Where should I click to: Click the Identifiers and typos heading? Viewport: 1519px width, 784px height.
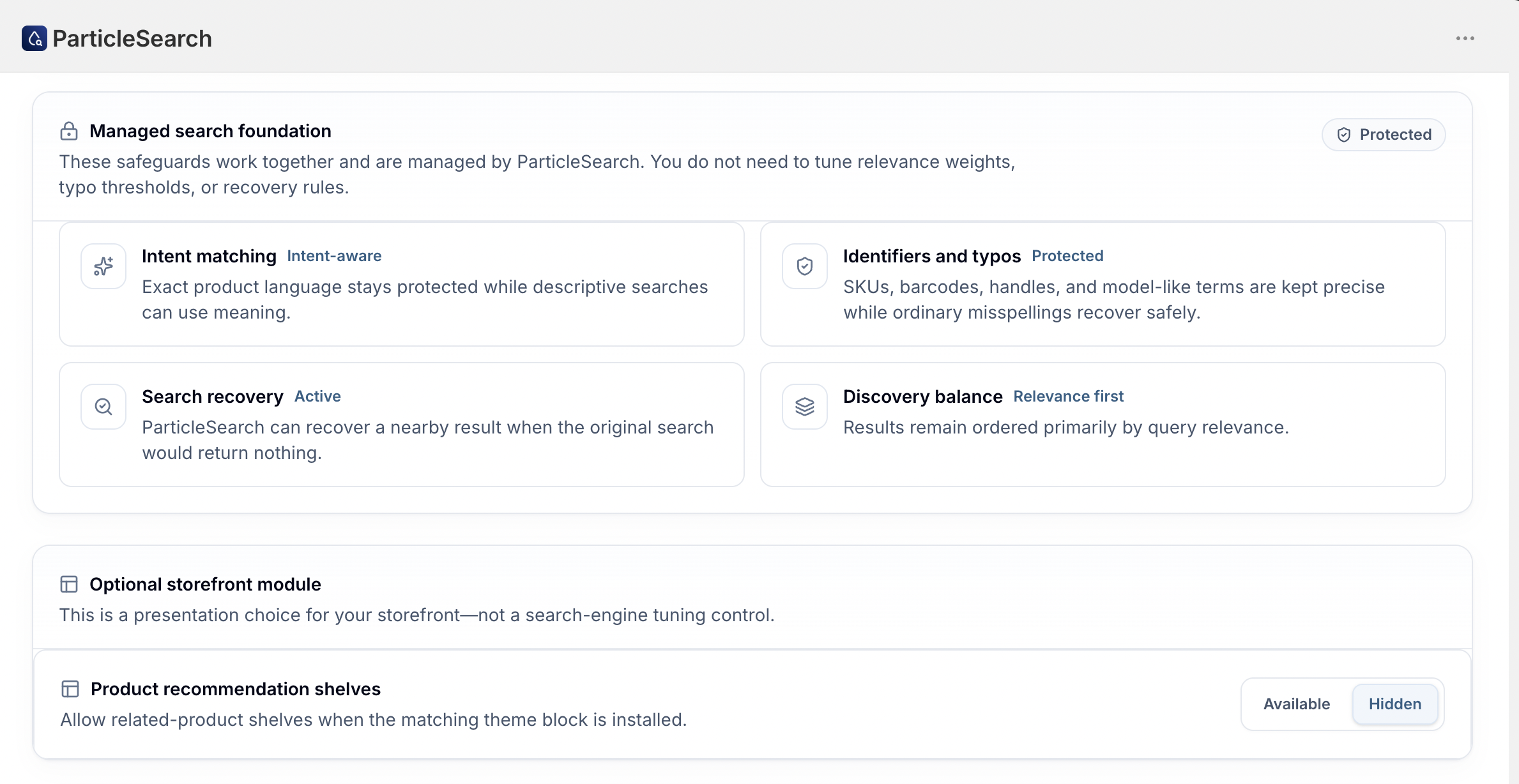932,256
